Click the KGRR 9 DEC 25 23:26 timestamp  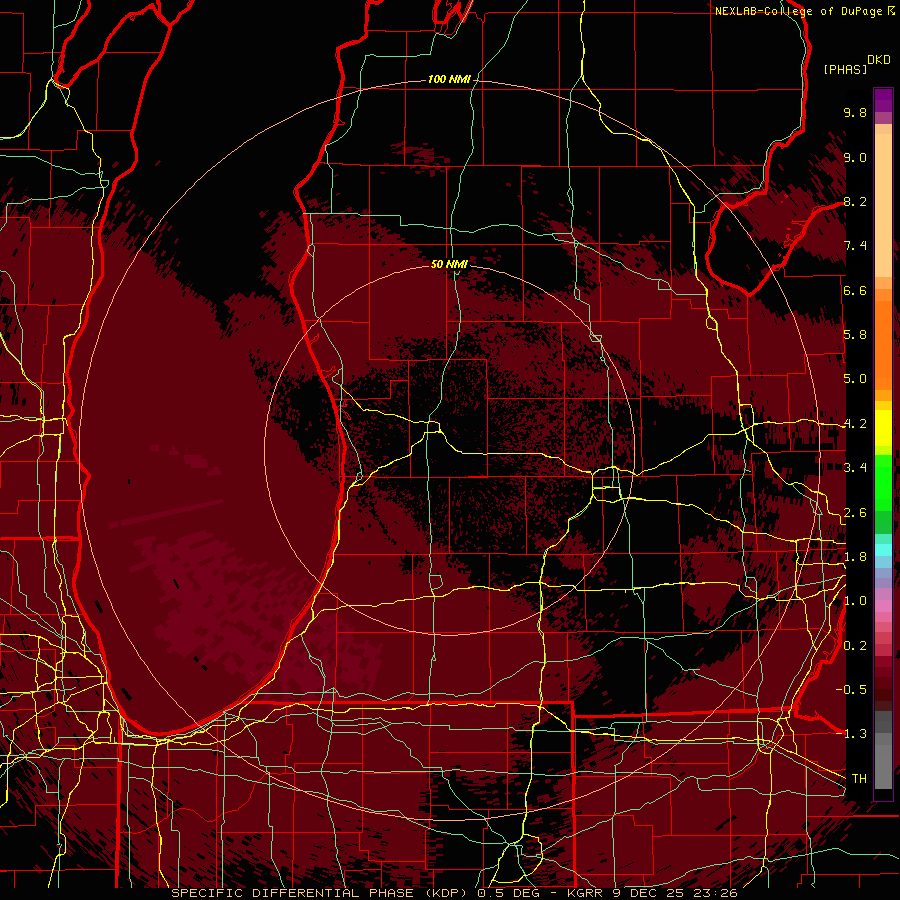pyautogui.click(x=652, y=893)
